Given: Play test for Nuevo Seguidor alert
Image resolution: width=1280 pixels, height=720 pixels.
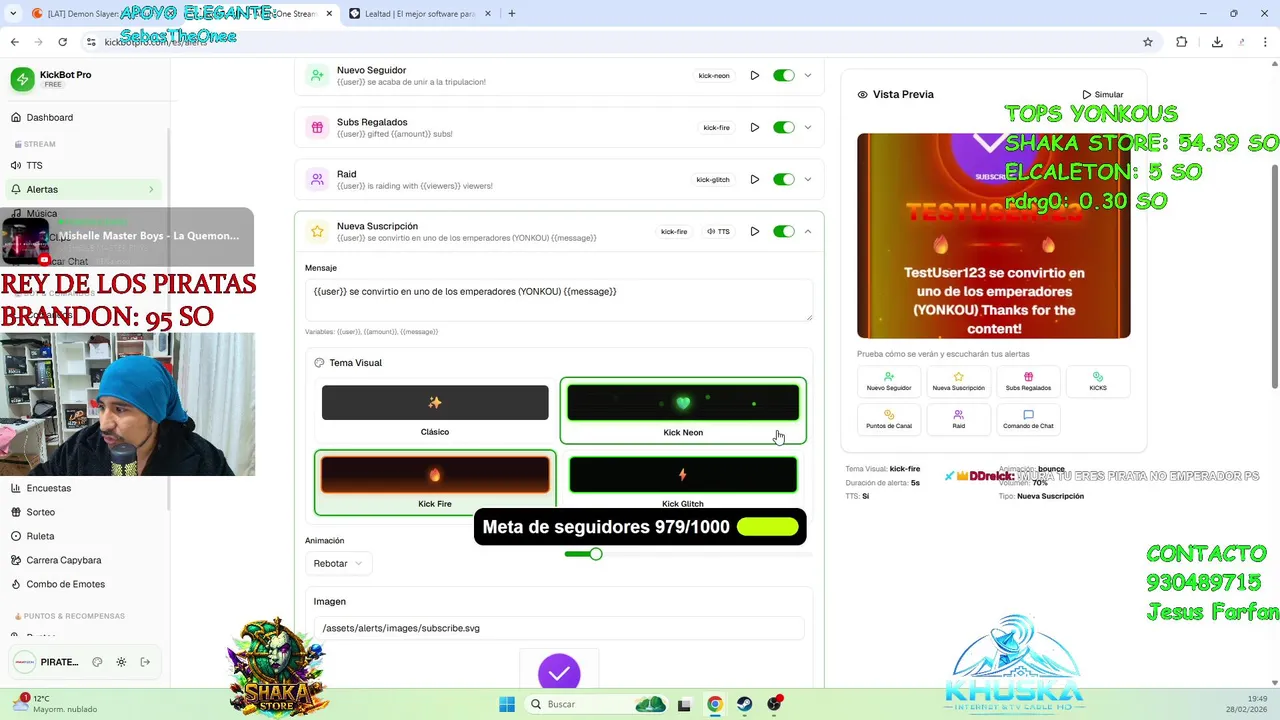Looking at the screenshot, I should pos(755,75).
